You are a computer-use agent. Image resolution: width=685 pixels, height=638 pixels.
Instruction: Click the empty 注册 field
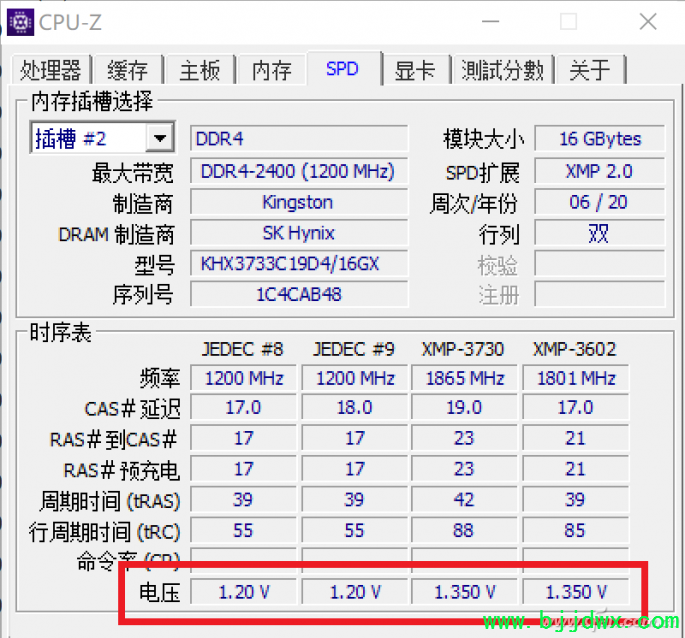[599, 295]
